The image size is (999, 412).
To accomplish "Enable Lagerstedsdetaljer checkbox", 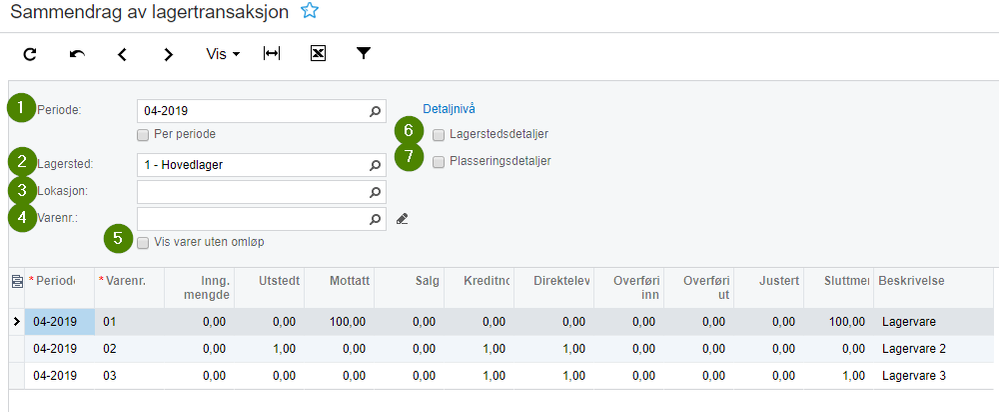I will (438, 135).
